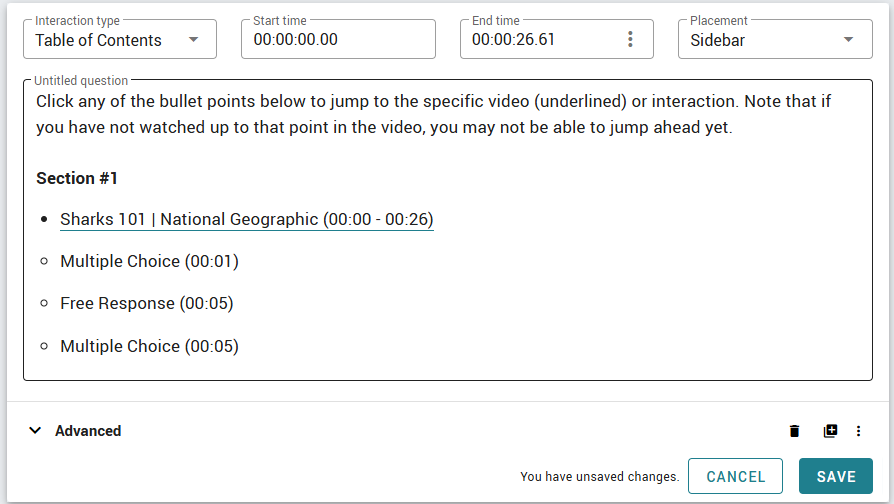
Task: Click Table of Contents interaction type value
Action: pyautogui.click(x=98, y=40)
